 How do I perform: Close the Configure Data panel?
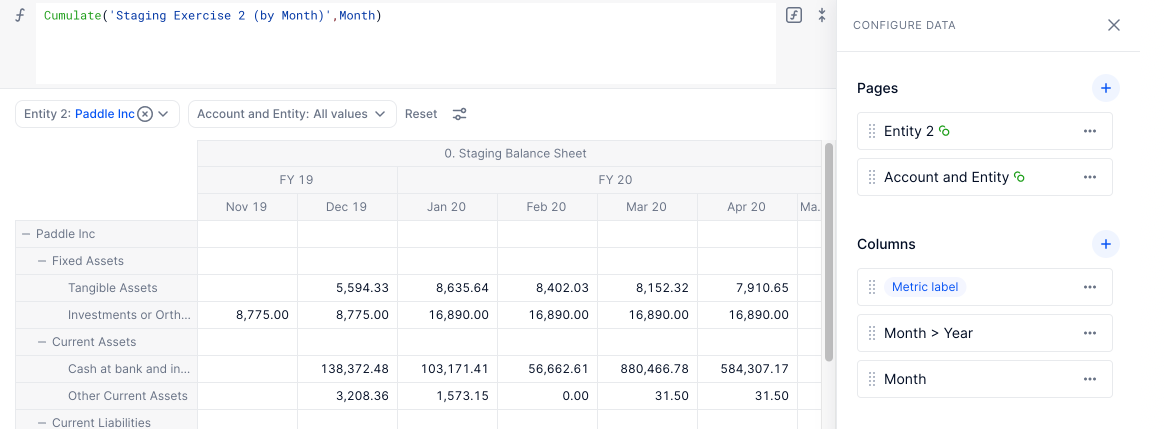[x=1114, y=25]
